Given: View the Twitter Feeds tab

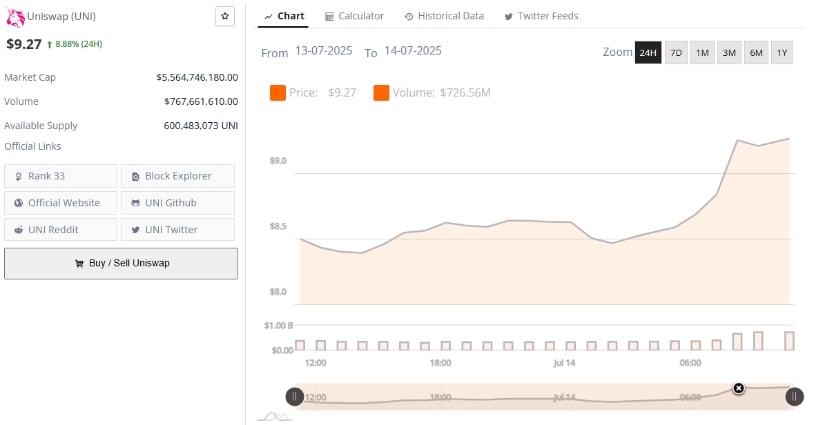Looking at the screenshot, I should 541,16.
